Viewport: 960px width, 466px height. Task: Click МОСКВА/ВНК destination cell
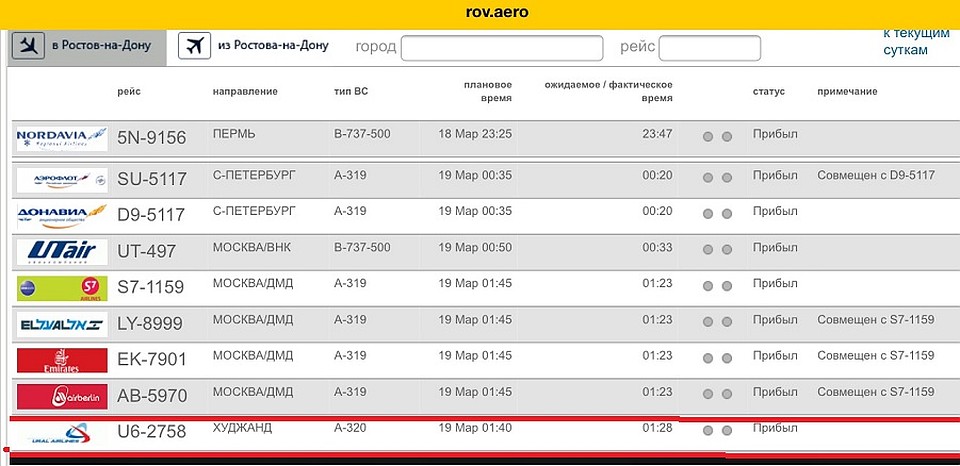tap(252, 247)
